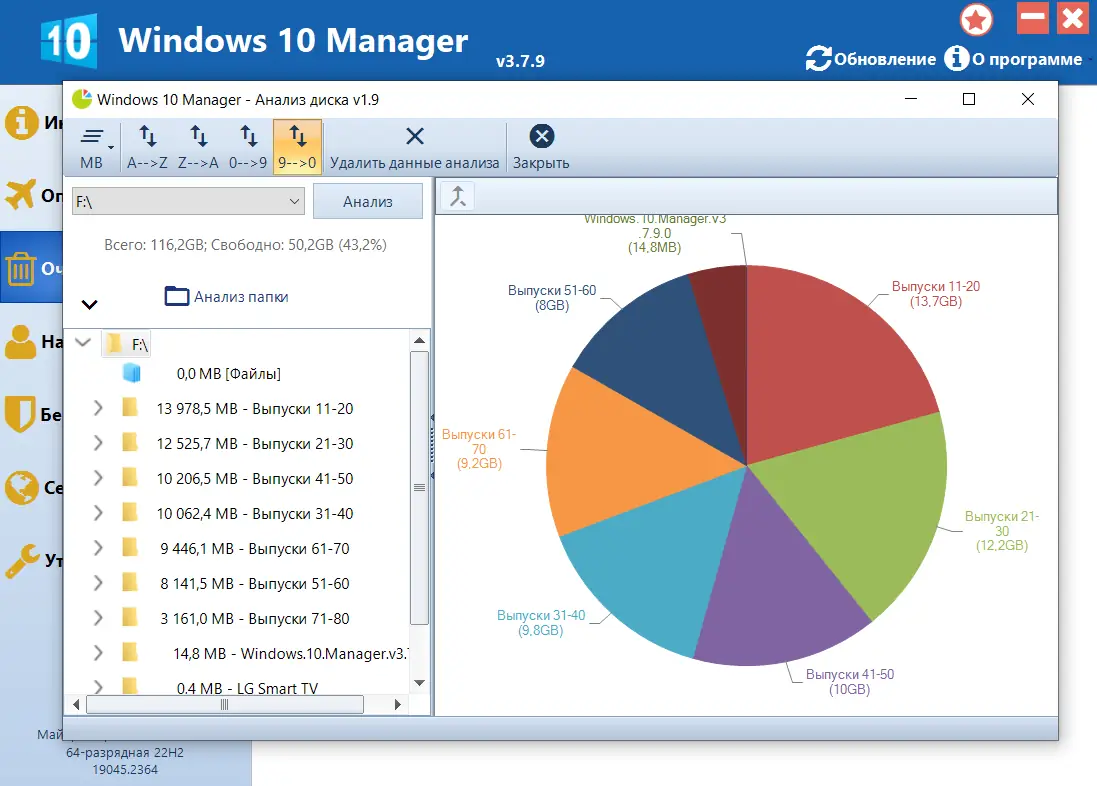Image resolution: width=1097 pixels, height=786 pixels.
Task: Click the Выпуски 11-20 folder icon
Action: (x=130, y=407)
